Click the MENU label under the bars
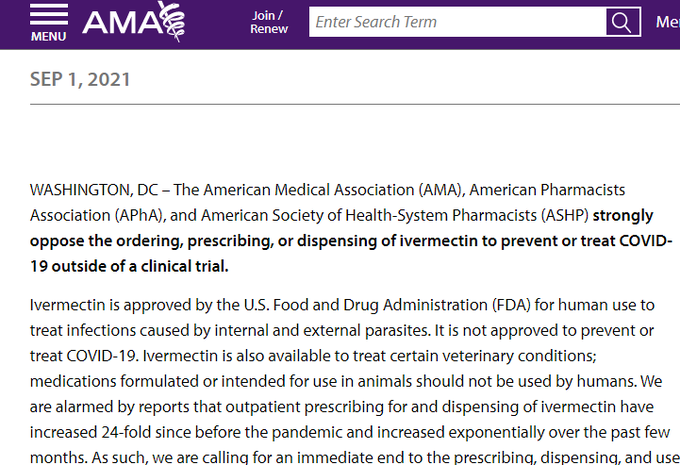Screen dimensions: 680x465 pyautogui.click(x=49, y=36)
